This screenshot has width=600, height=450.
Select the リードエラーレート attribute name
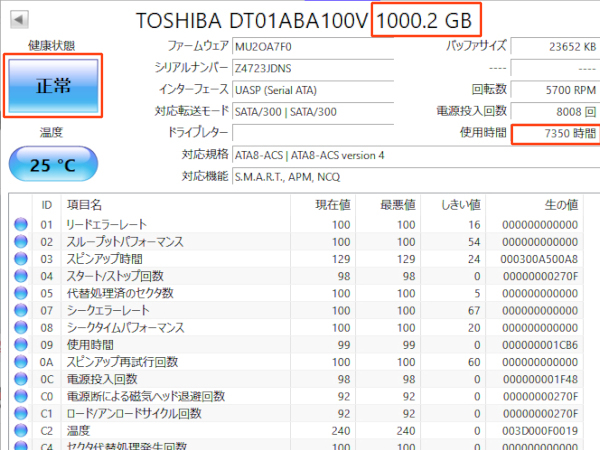[x=107, y=224]
